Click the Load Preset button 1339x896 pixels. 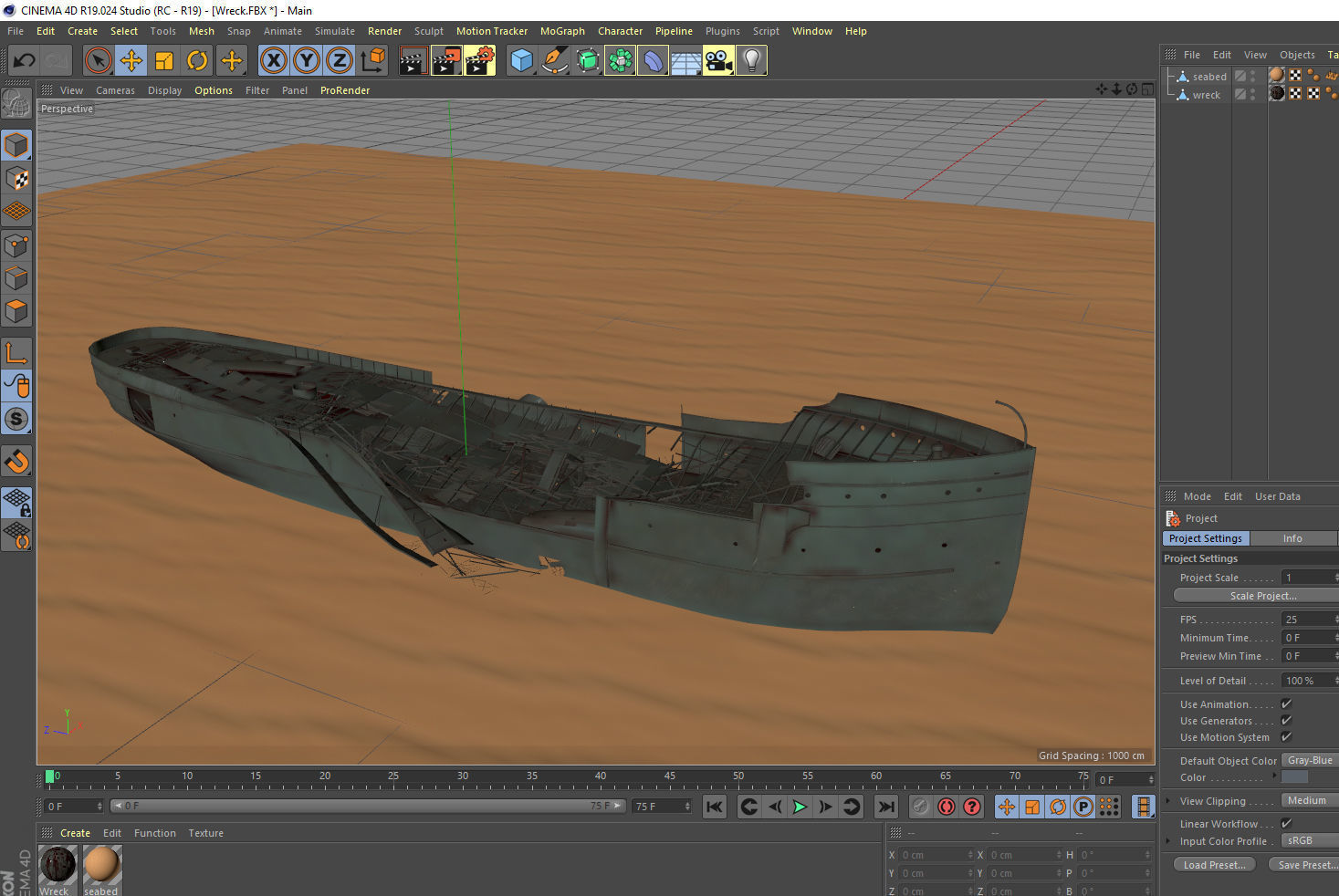[1214, 864]
